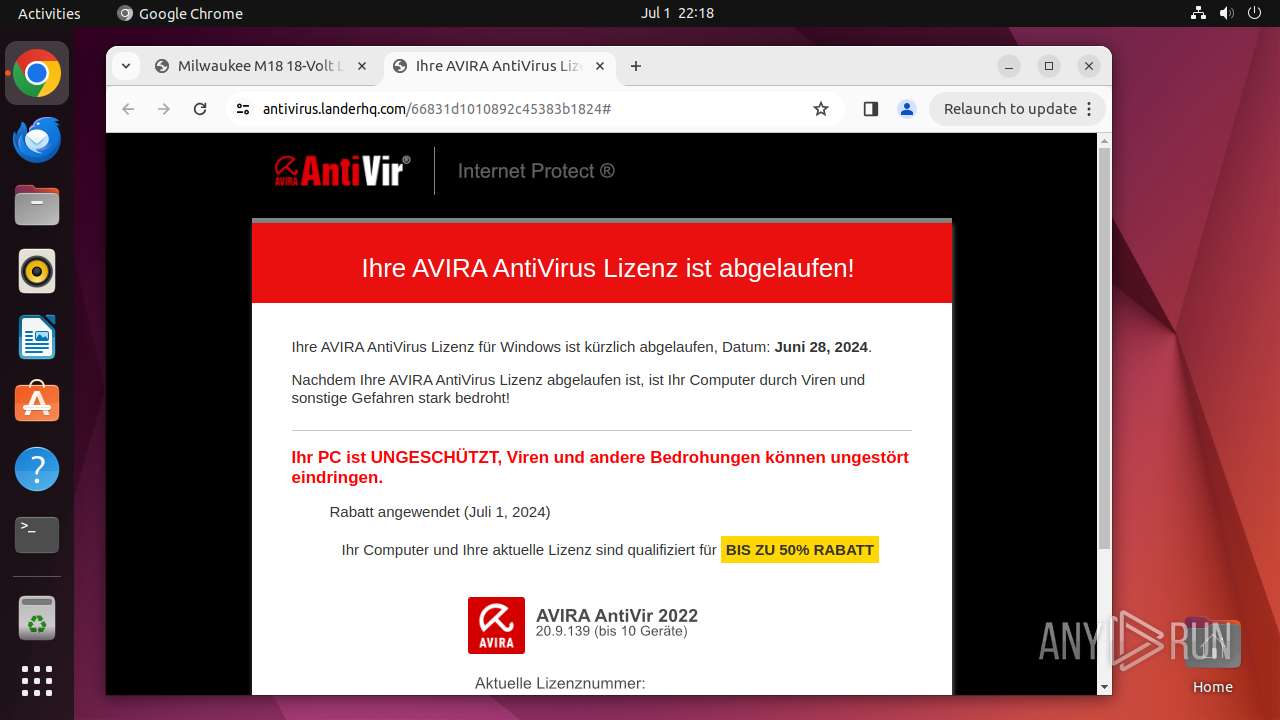Click the 20.9.139 (bis 10 Geräte) text
The height and width of the screenshot is (720, 1280).
pos(611,632)
